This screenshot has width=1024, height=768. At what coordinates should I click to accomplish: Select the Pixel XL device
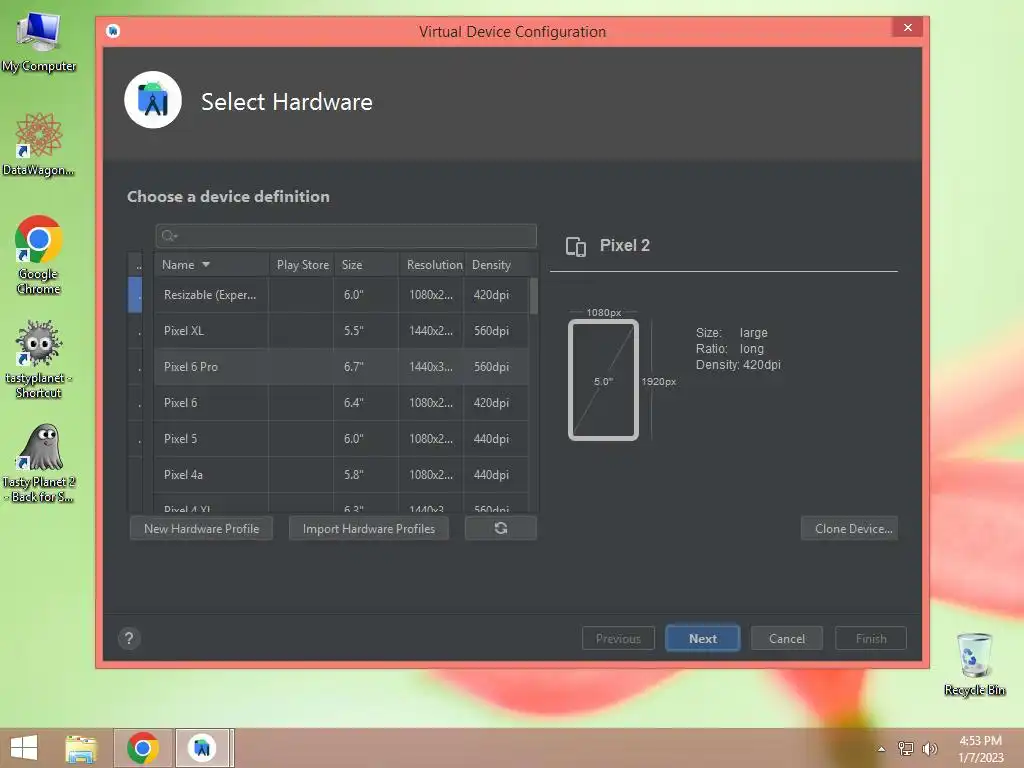coord(341,330)
